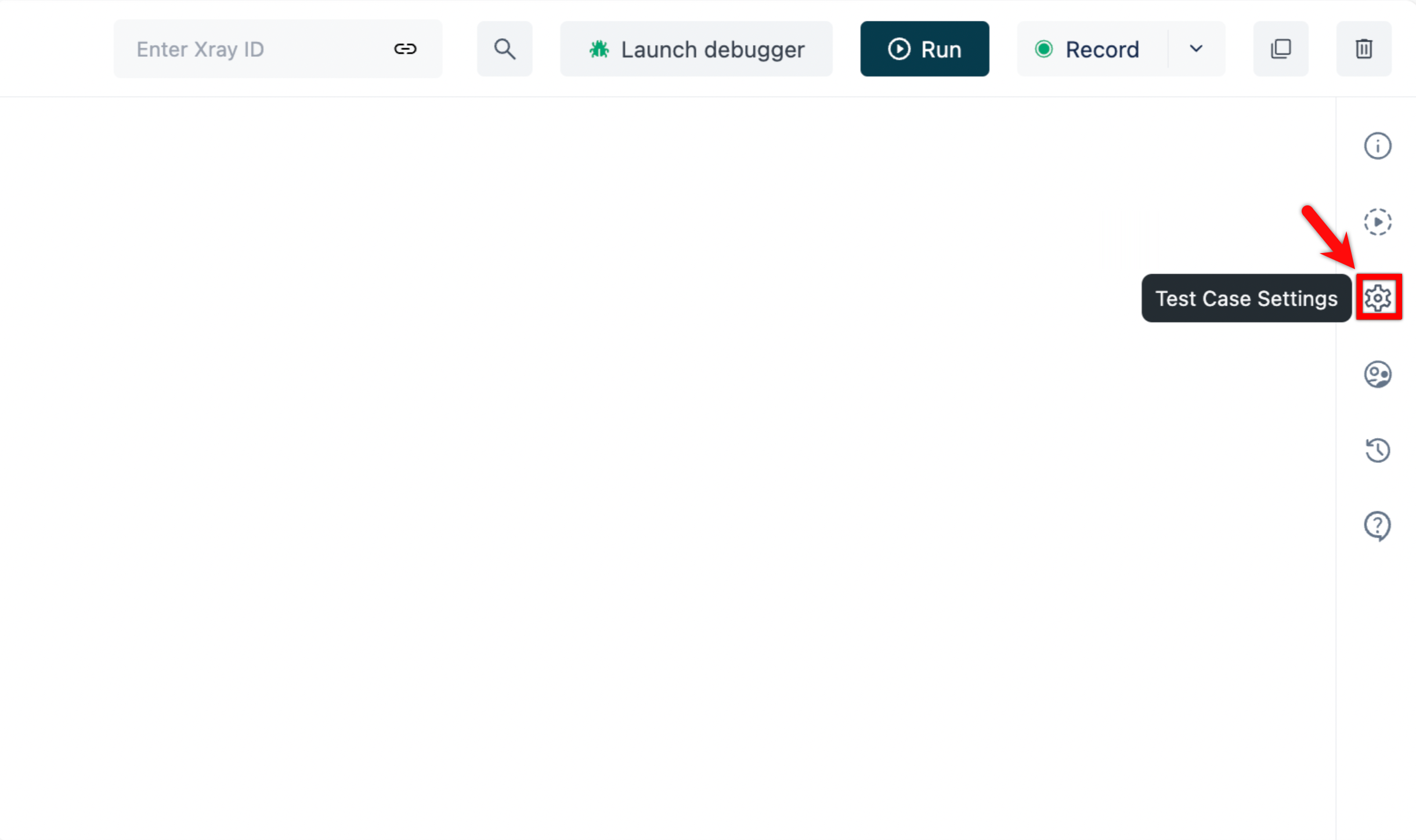Click the magnifying glass search button

(504, 49)
